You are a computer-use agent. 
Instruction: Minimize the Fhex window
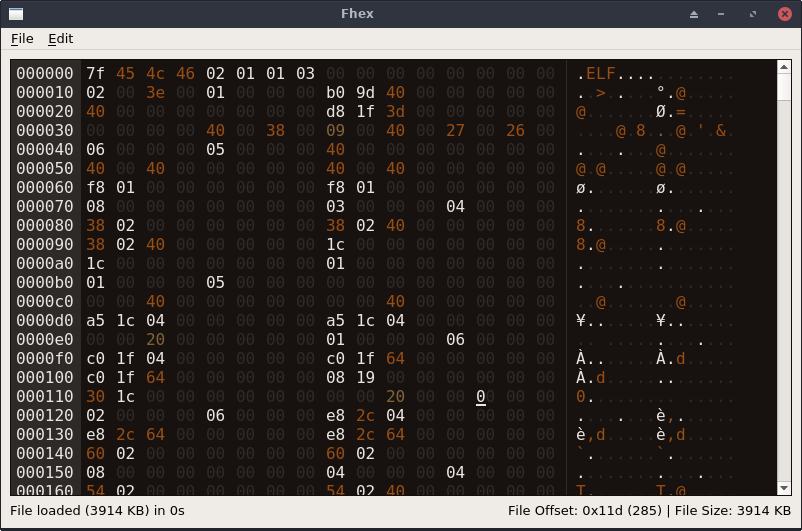(721, 14)
